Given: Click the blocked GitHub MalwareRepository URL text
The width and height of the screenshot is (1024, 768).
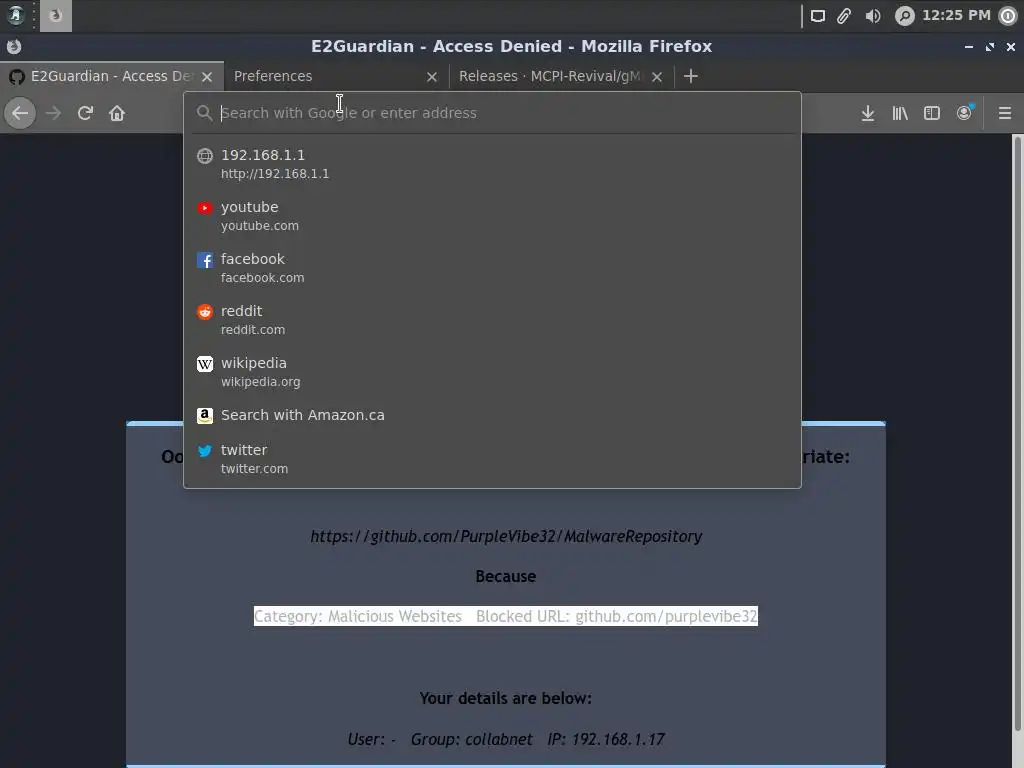Looking at the screenshot, I should click(506, 536).
